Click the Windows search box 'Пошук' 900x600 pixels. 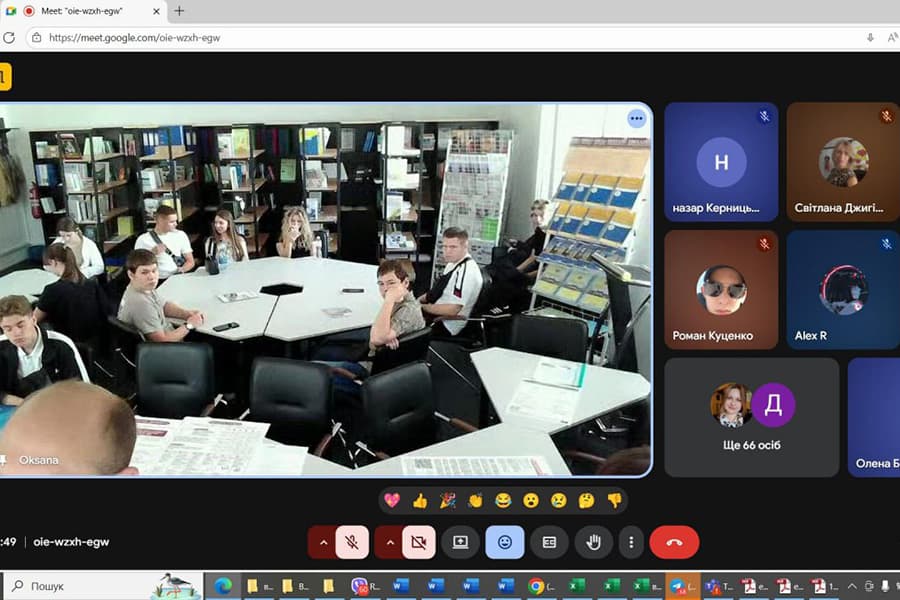[103, 586]
